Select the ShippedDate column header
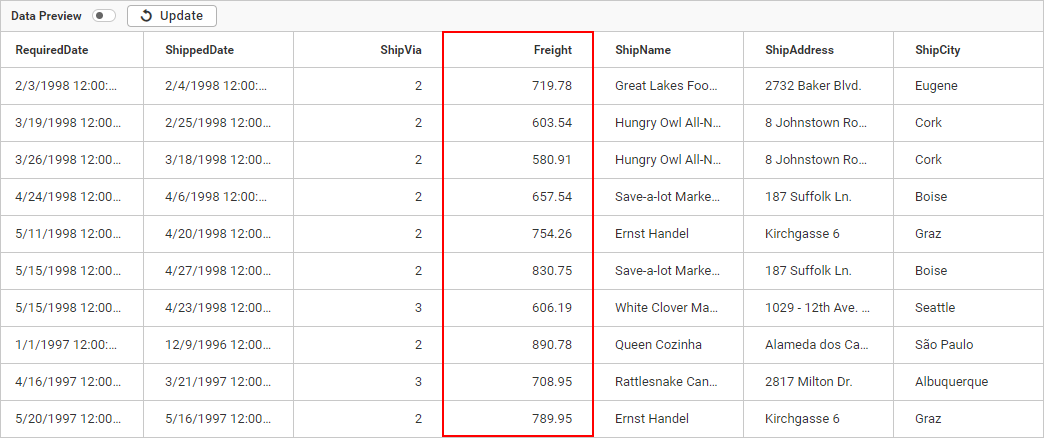The height and width of the screenshot is (438, 1044). [x=199, y=50]
